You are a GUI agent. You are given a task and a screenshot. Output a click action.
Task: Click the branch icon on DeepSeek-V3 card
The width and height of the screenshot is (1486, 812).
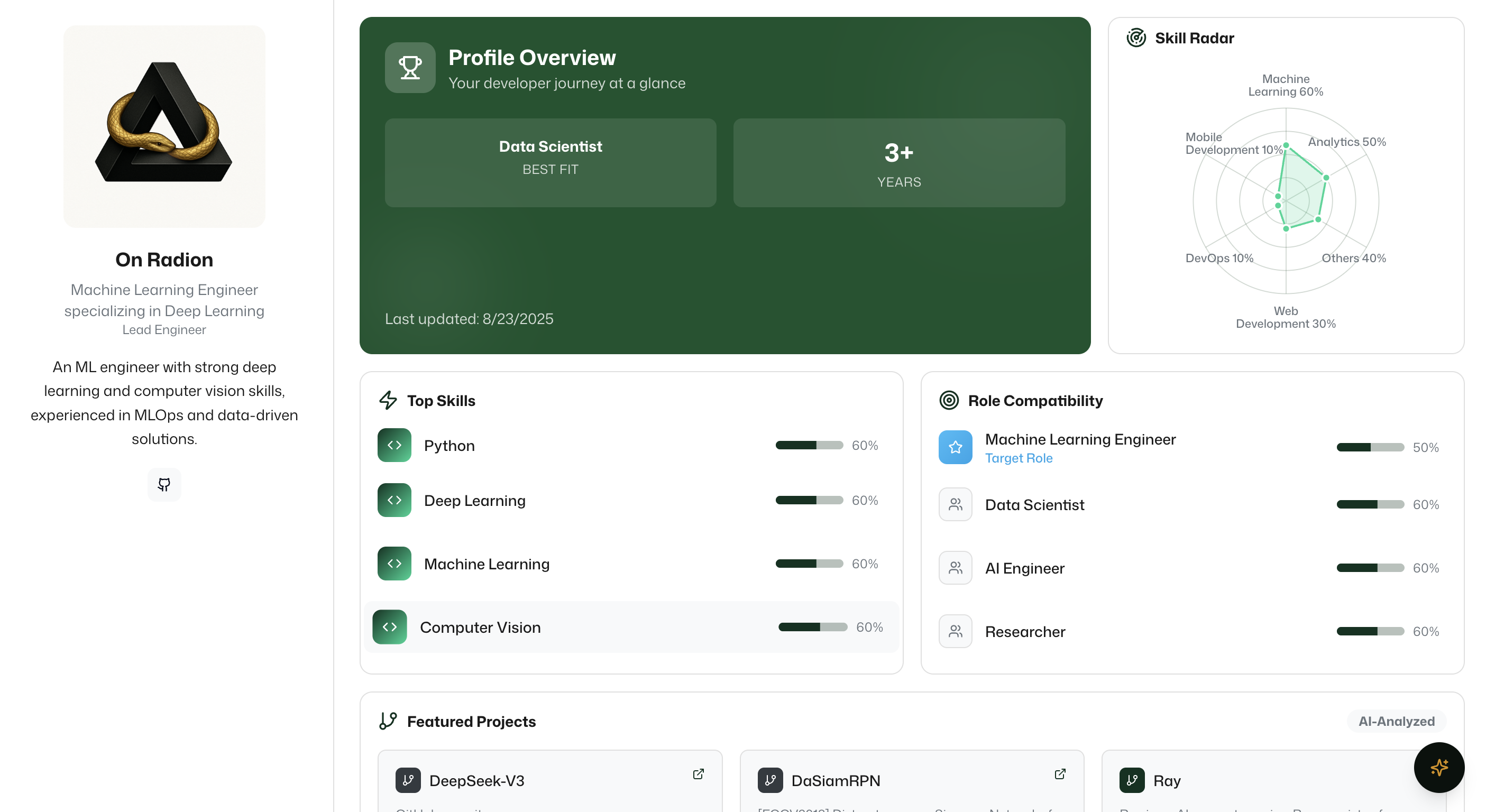tap(408, 780)
